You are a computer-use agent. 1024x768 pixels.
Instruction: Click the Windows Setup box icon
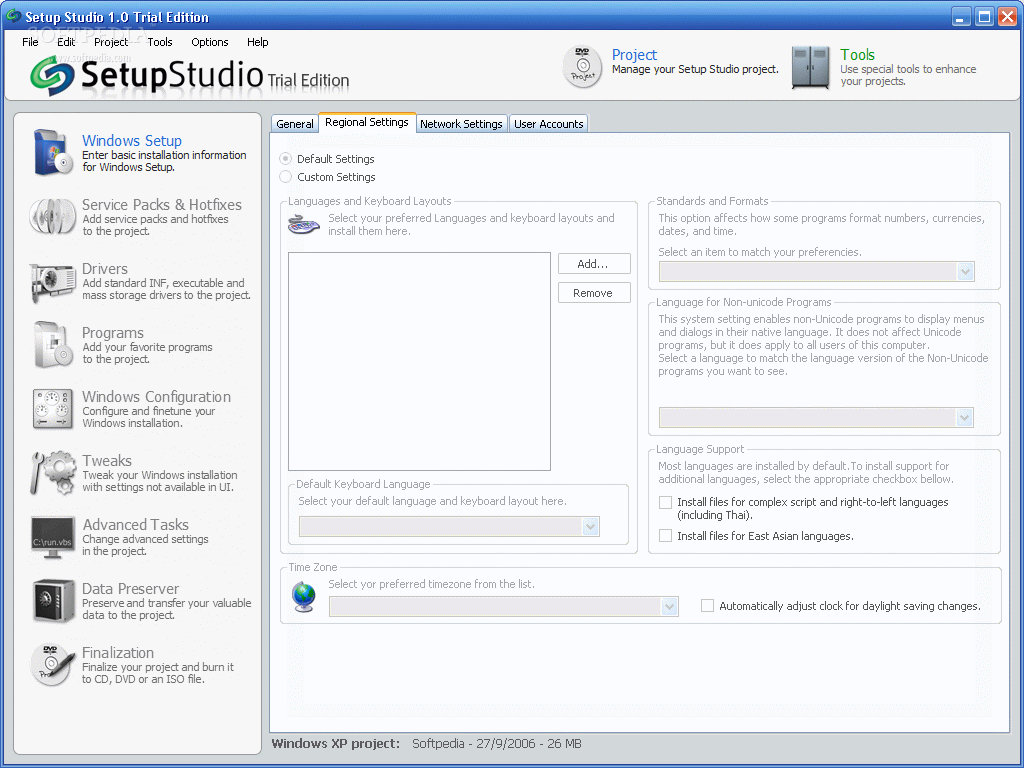click(53, 153)
